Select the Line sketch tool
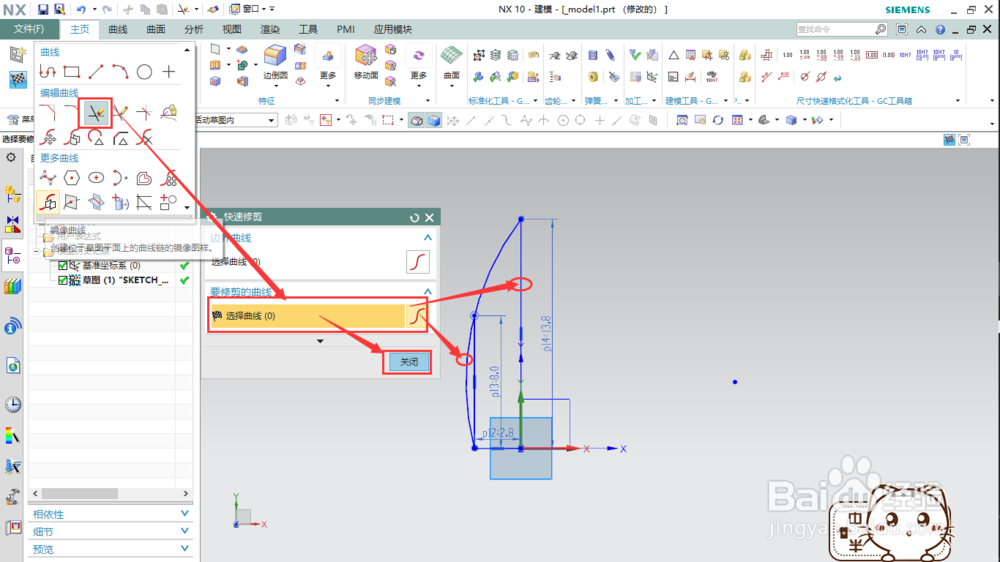The image size is (1000, 562). tap(96, 71)
